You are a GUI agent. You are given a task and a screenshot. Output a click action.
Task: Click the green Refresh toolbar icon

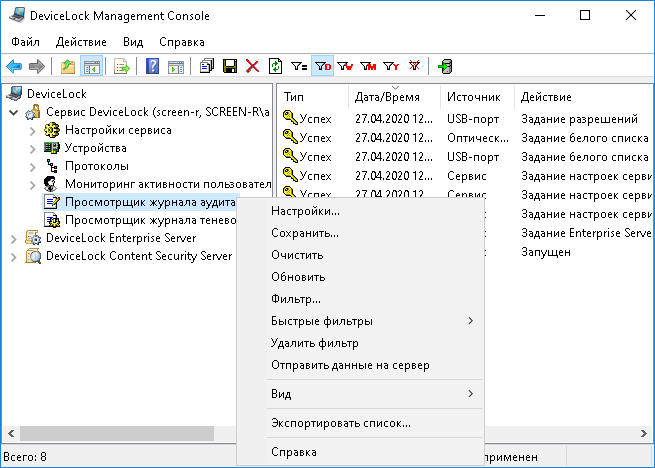click(x=275, y=67)
